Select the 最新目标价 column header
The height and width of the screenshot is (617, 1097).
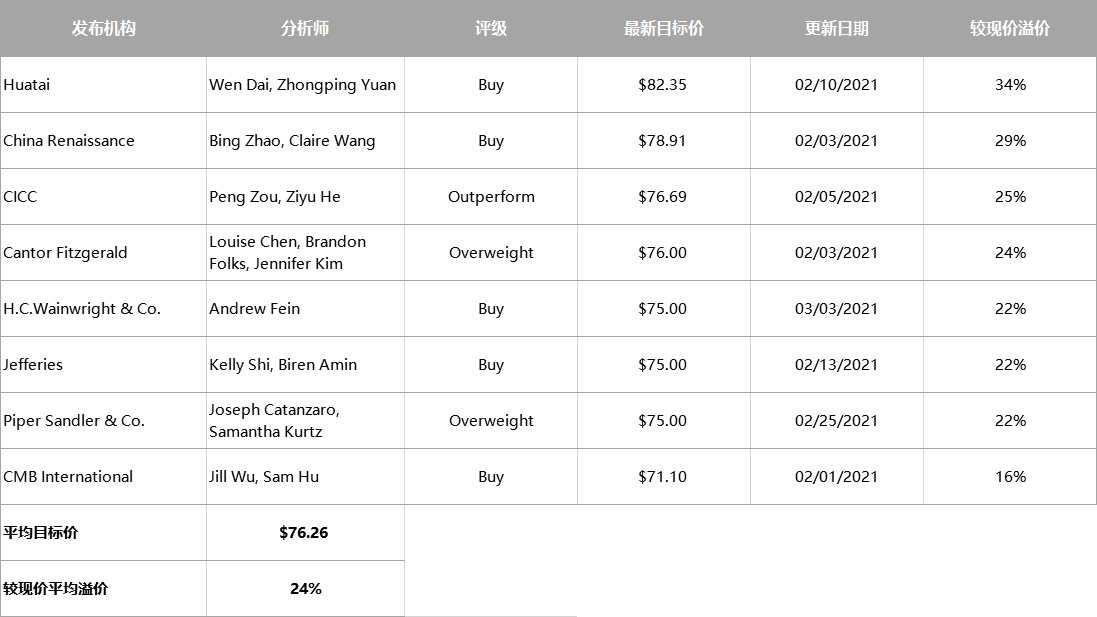(663, 28)
